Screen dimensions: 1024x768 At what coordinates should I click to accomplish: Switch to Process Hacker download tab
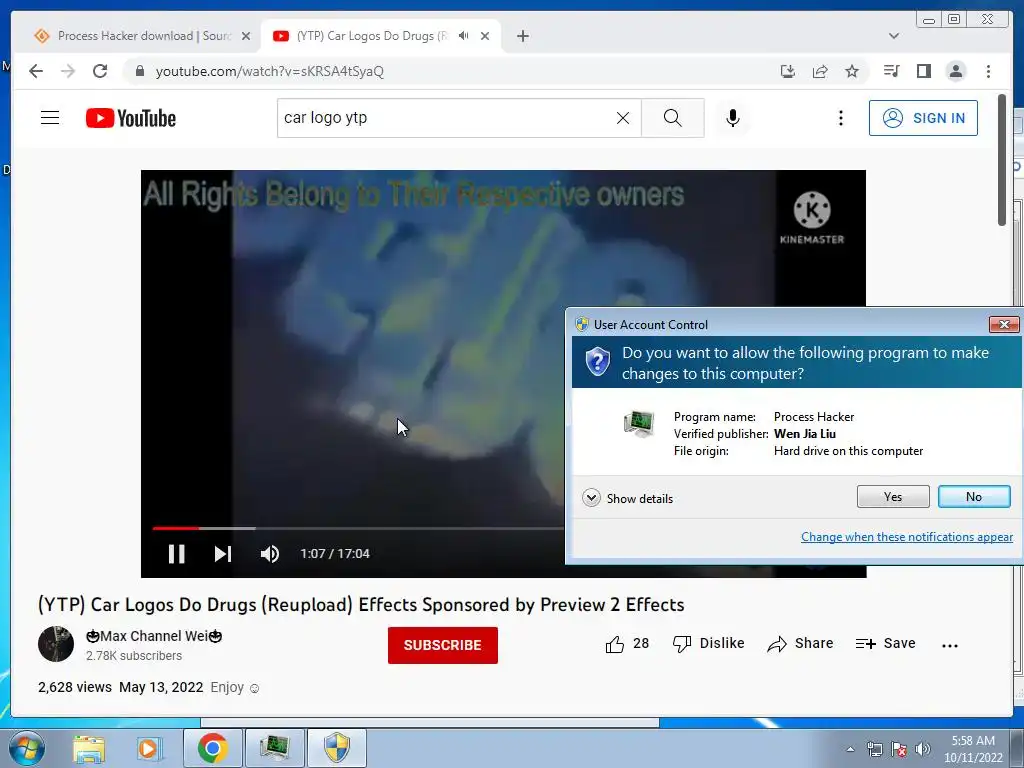[143, 36]
